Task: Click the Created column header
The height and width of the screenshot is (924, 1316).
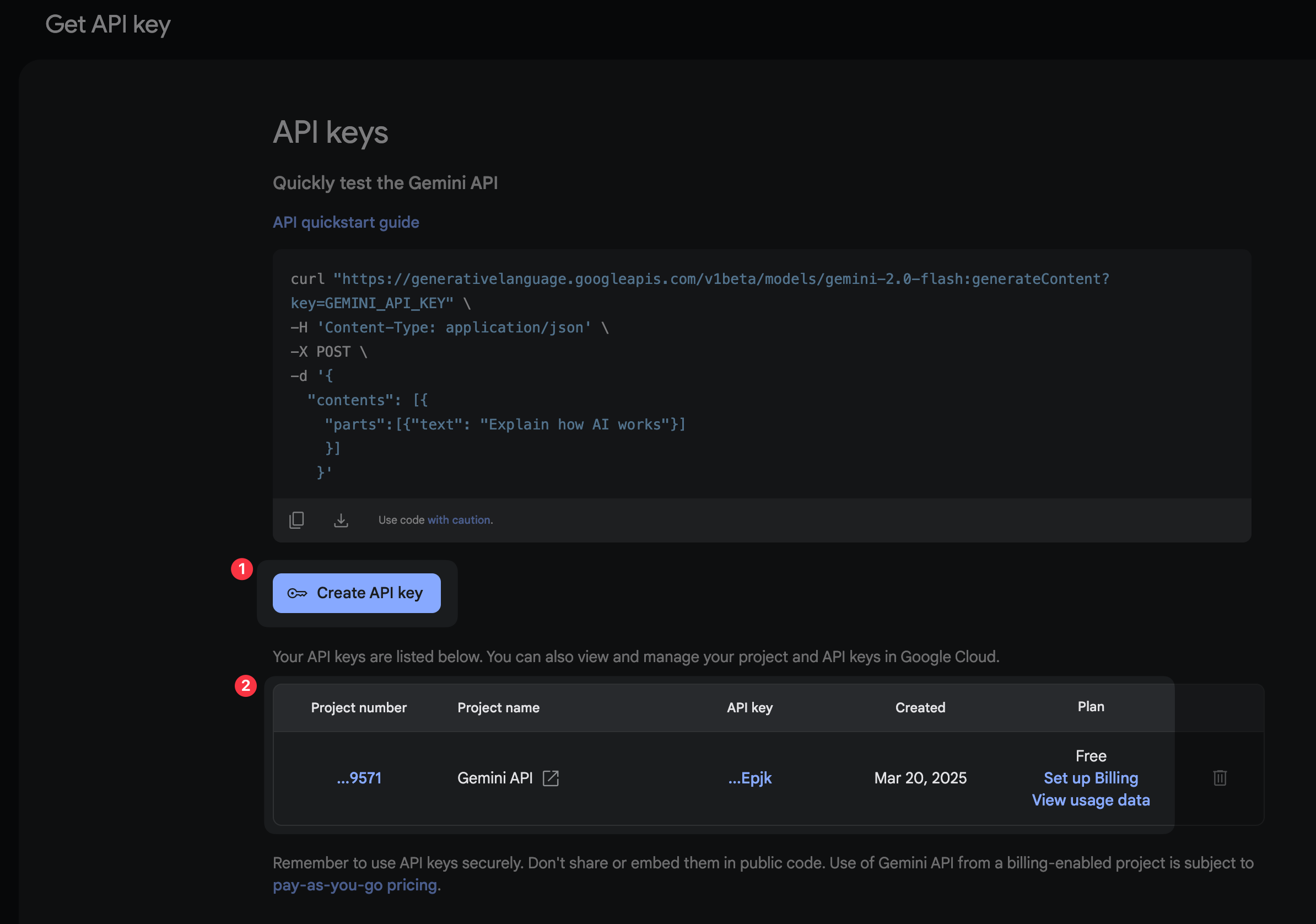Action: pyautogui.click(x=920, y=707)
